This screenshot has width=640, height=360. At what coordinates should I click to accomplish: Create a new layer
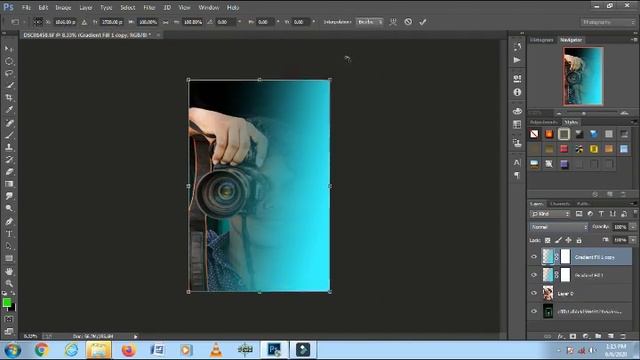click(x=611, y=336)
